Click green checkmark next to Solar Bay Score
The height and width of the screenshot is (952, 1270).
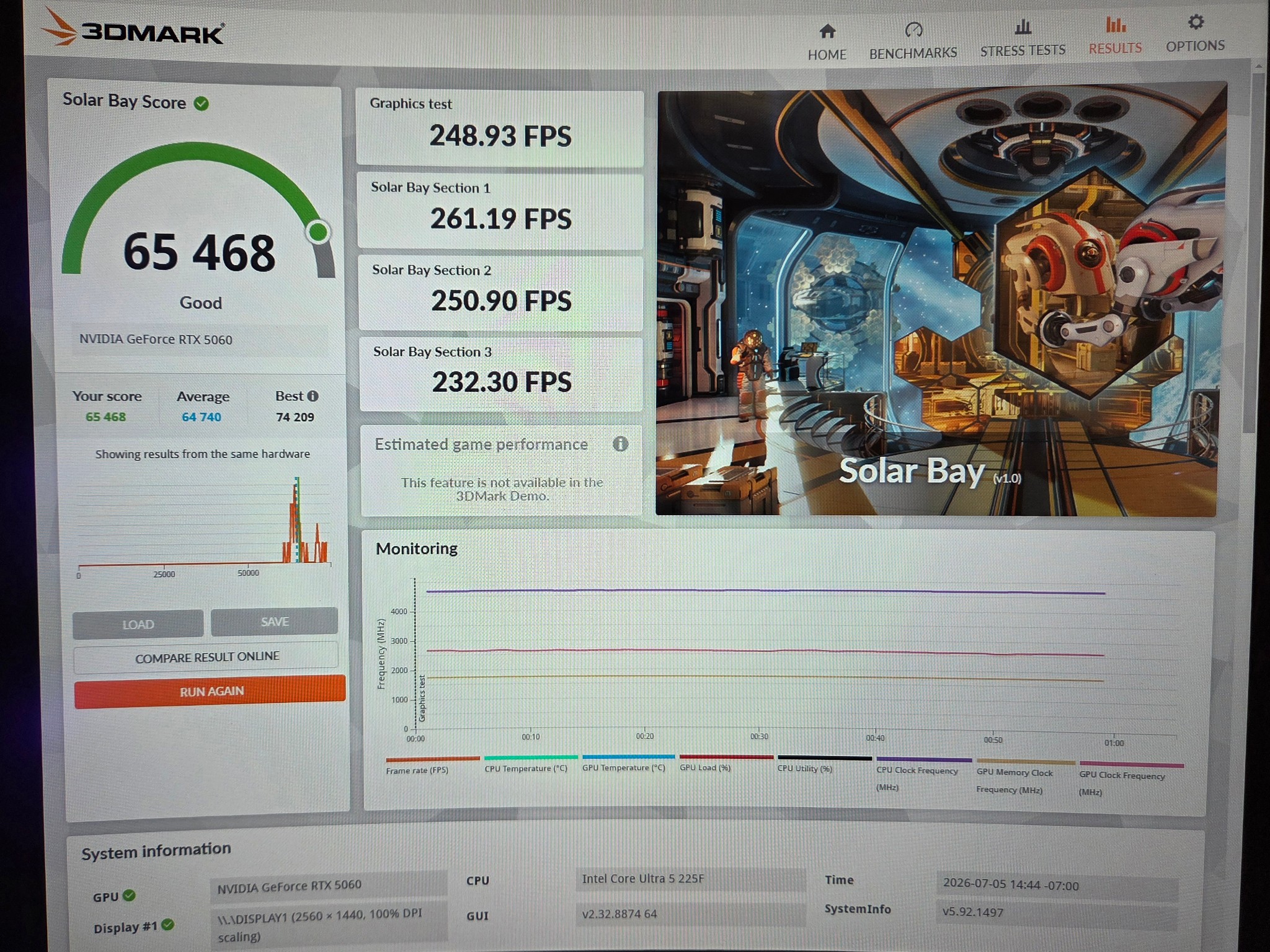tap(202, 104)
